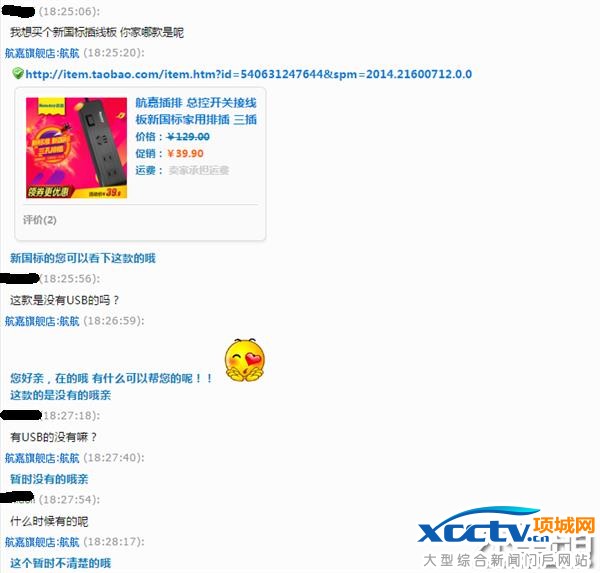The image size is (600, 573).
Task: Click the promotional price ¥39.90
Action: click(186, 153)
